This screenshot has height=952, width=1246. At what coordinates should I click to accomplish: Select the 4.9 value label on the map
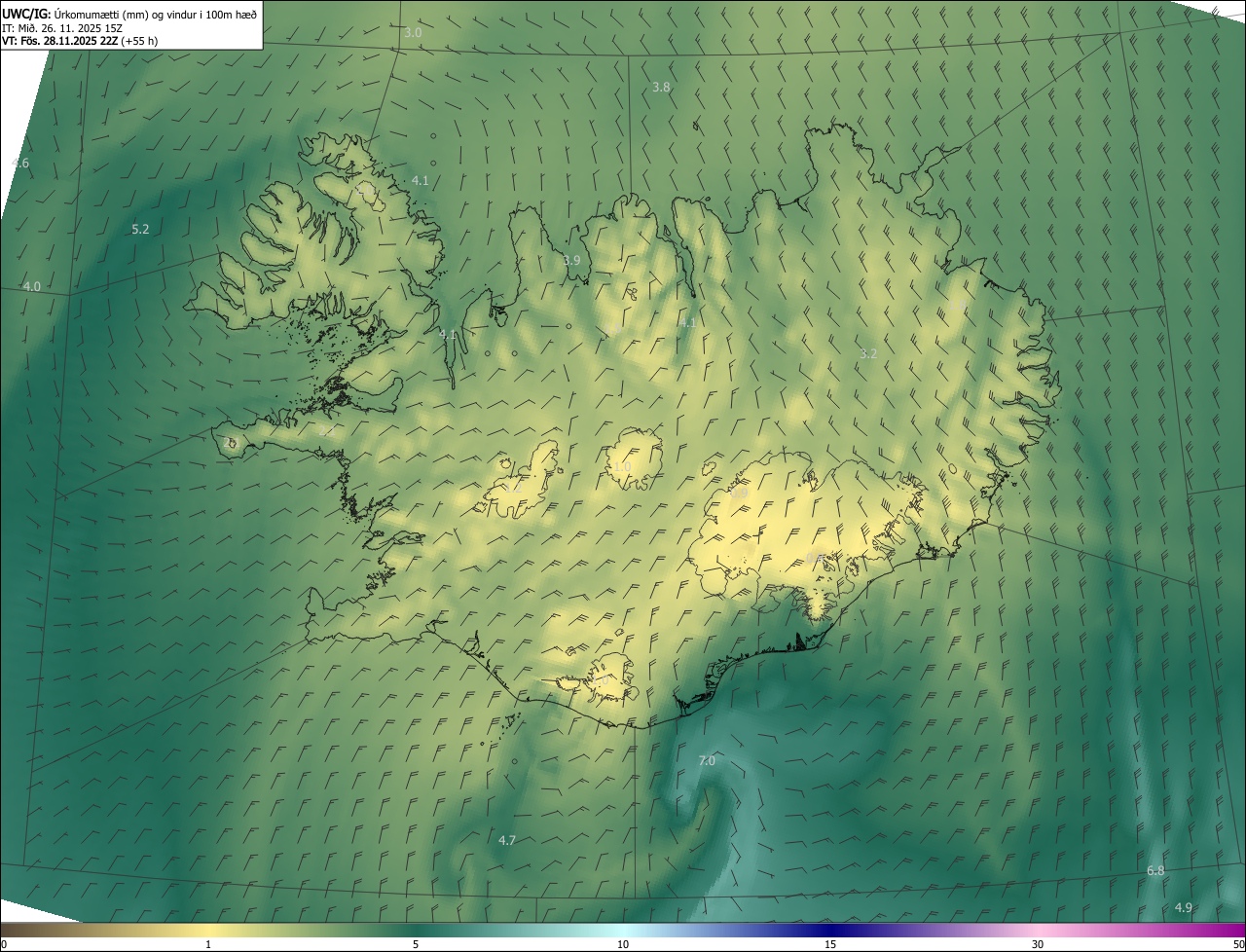click(1183, 908)
